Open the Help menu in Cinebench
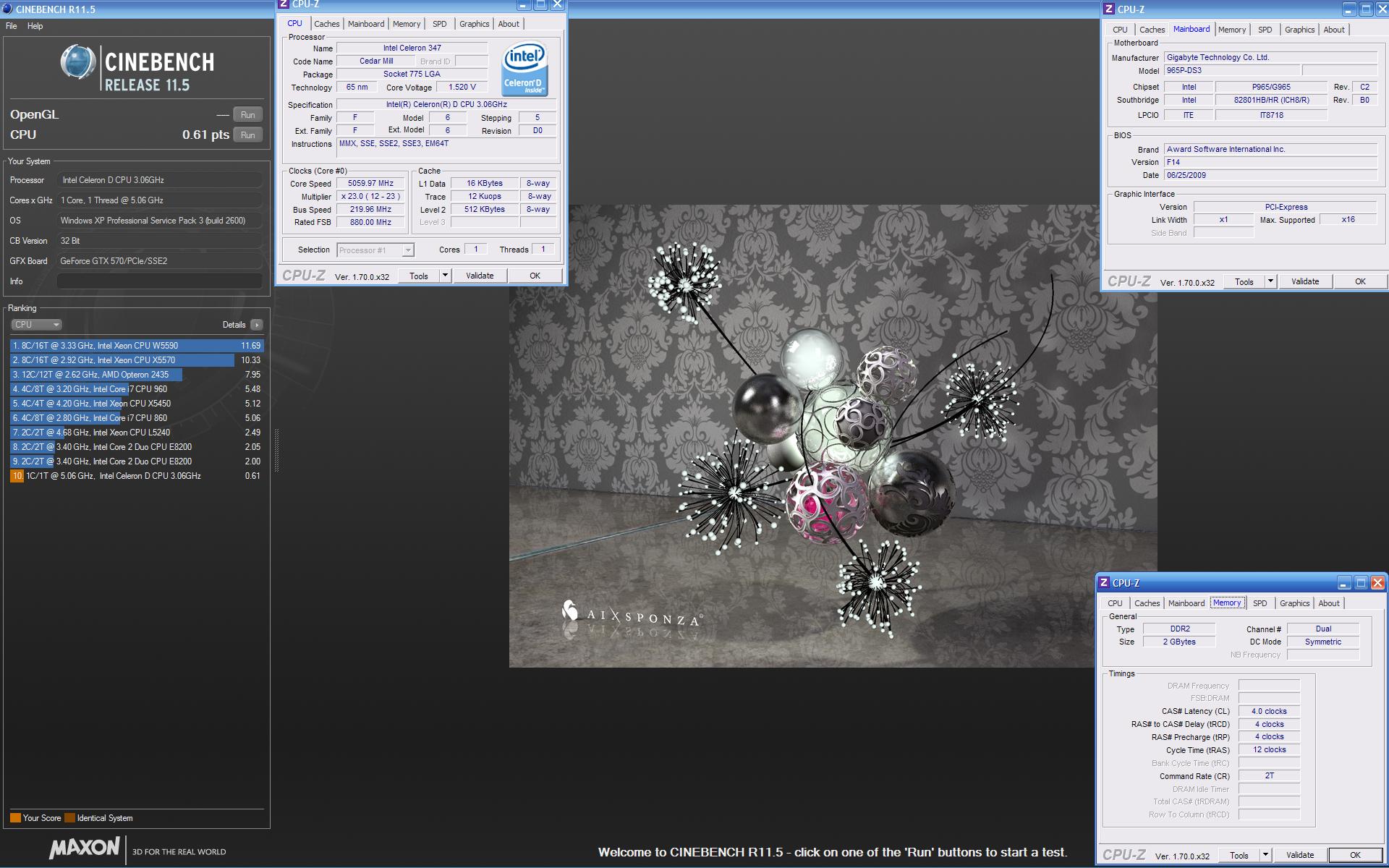This screenshot has height=868, width=1389. click(35, 26)
